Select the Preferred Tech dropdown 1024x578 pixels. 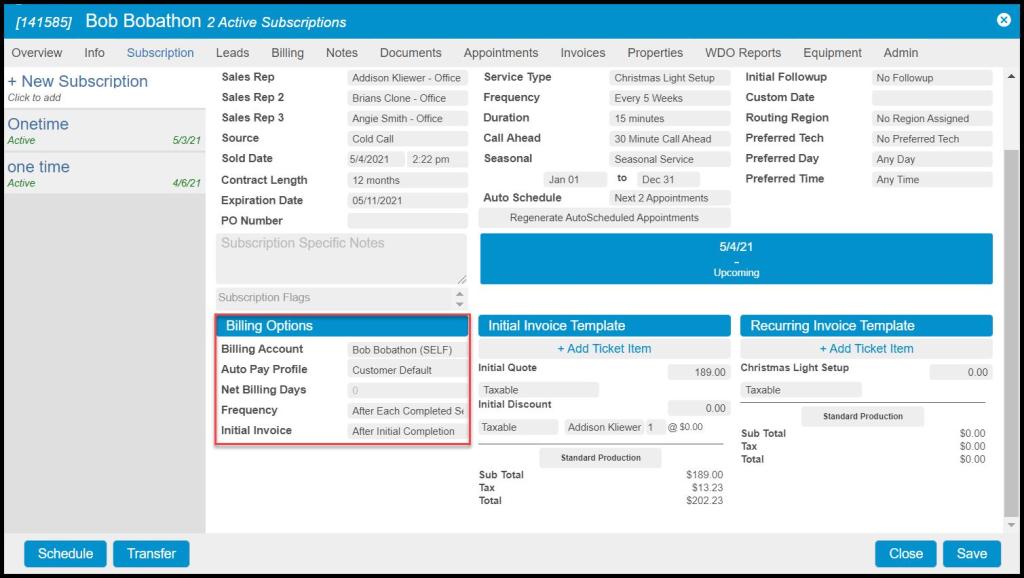coord(932,139)
